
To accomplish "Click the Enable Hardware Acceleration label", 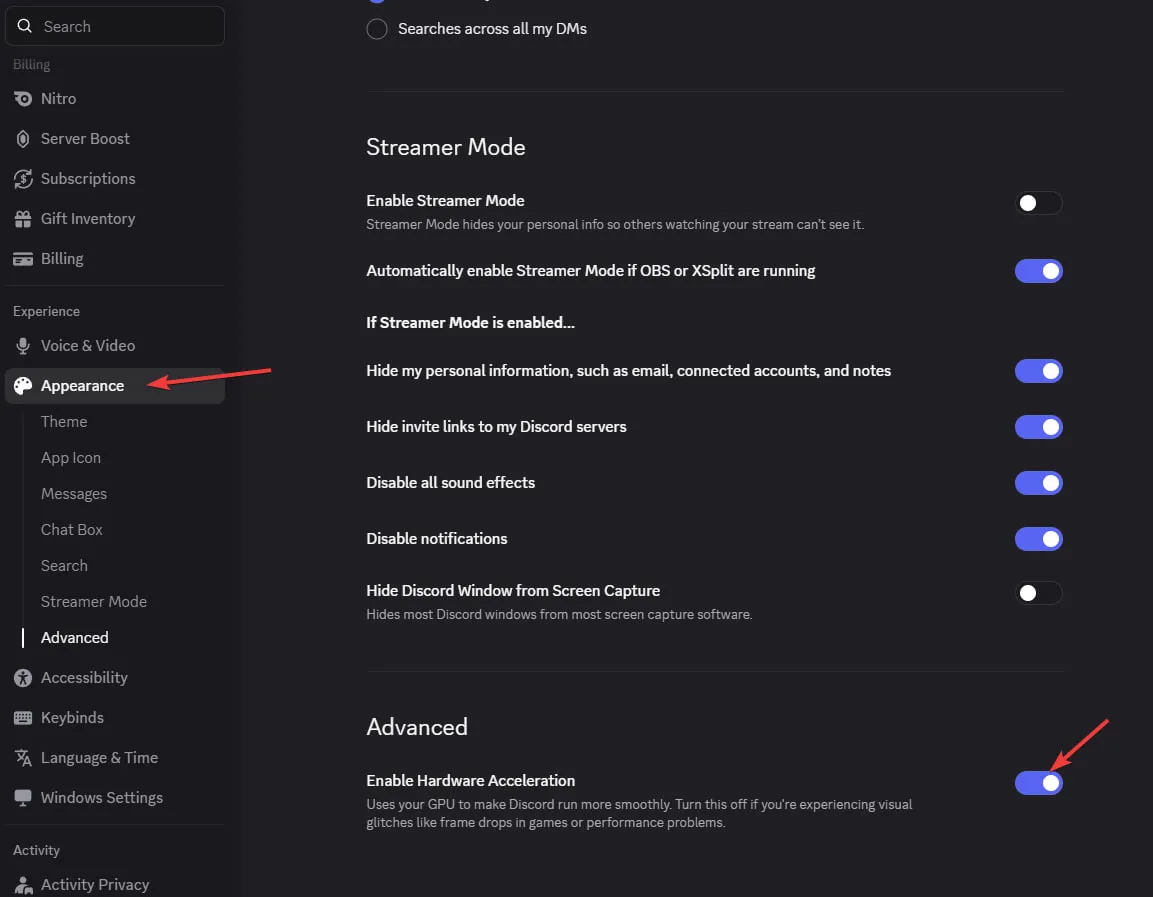I will pyautogui.click(x=471, y=781).
